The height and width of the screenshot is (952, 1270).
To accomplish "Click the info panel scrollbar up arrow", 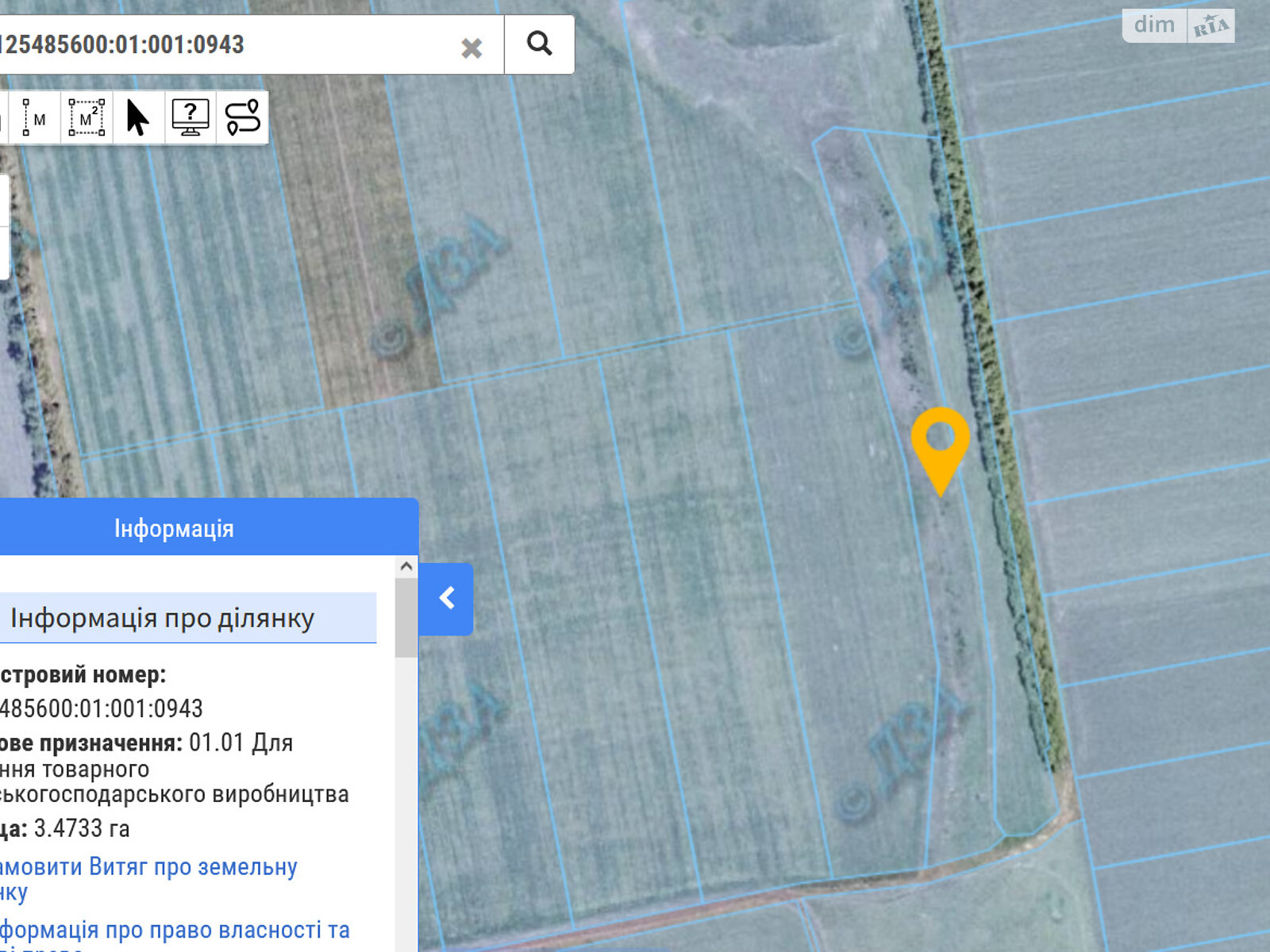I will coord(406,566).
